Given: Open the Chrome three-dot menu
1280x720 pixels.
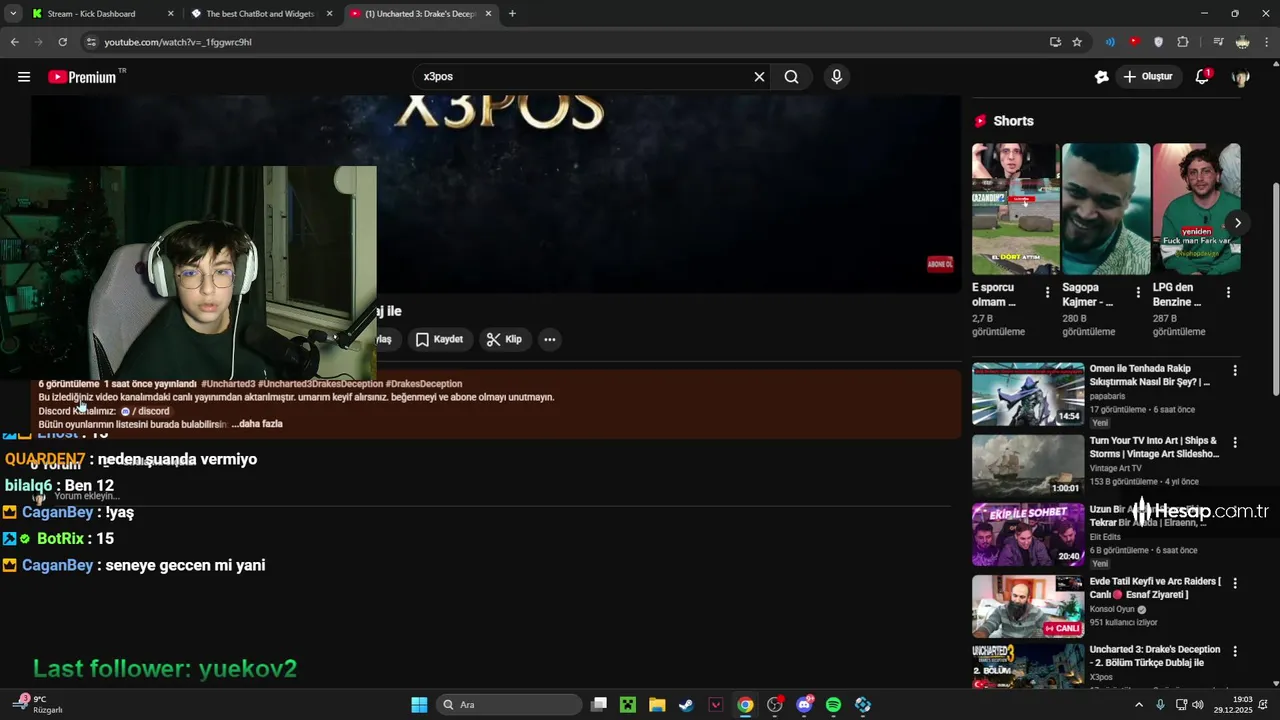Looking at the screenshot, I should (1266, 42).
